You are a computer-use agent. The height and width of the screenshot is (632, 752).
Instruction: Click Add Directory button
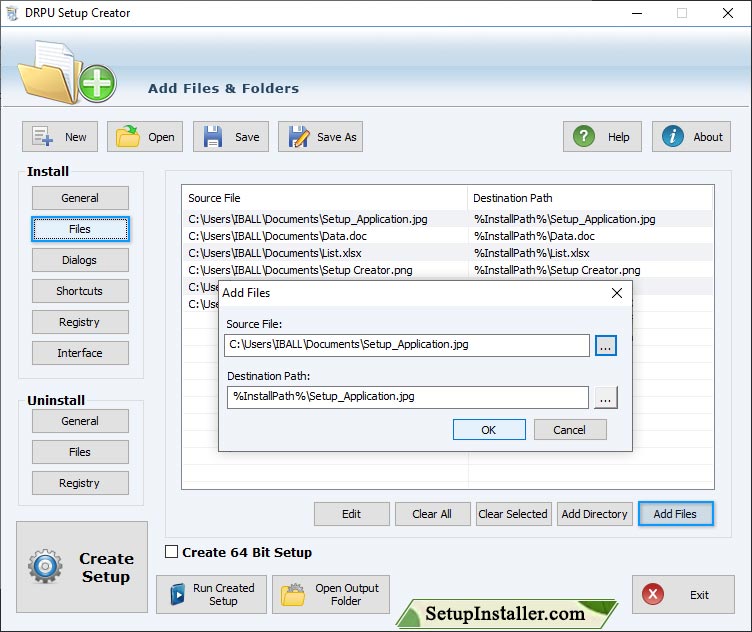point(595,514)
